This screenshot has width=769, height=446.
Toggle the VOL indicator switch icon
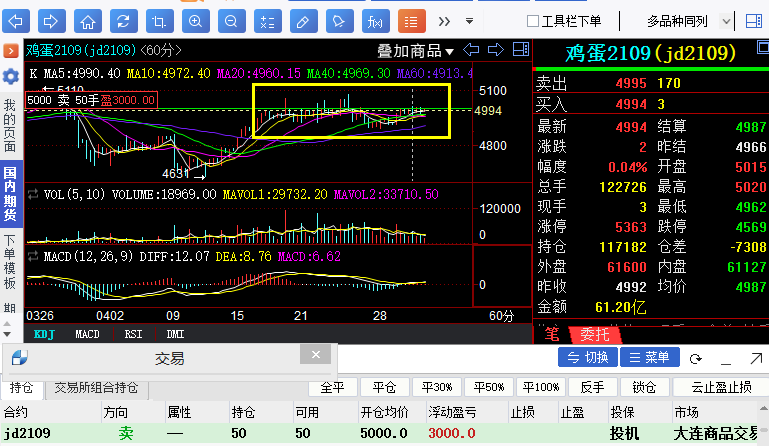click(x=33, y=194)
